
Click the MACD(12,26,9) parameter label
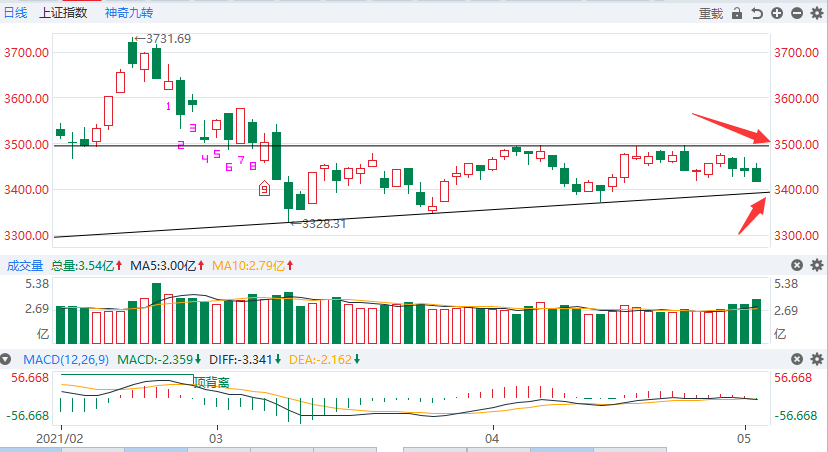coord(62,359)
